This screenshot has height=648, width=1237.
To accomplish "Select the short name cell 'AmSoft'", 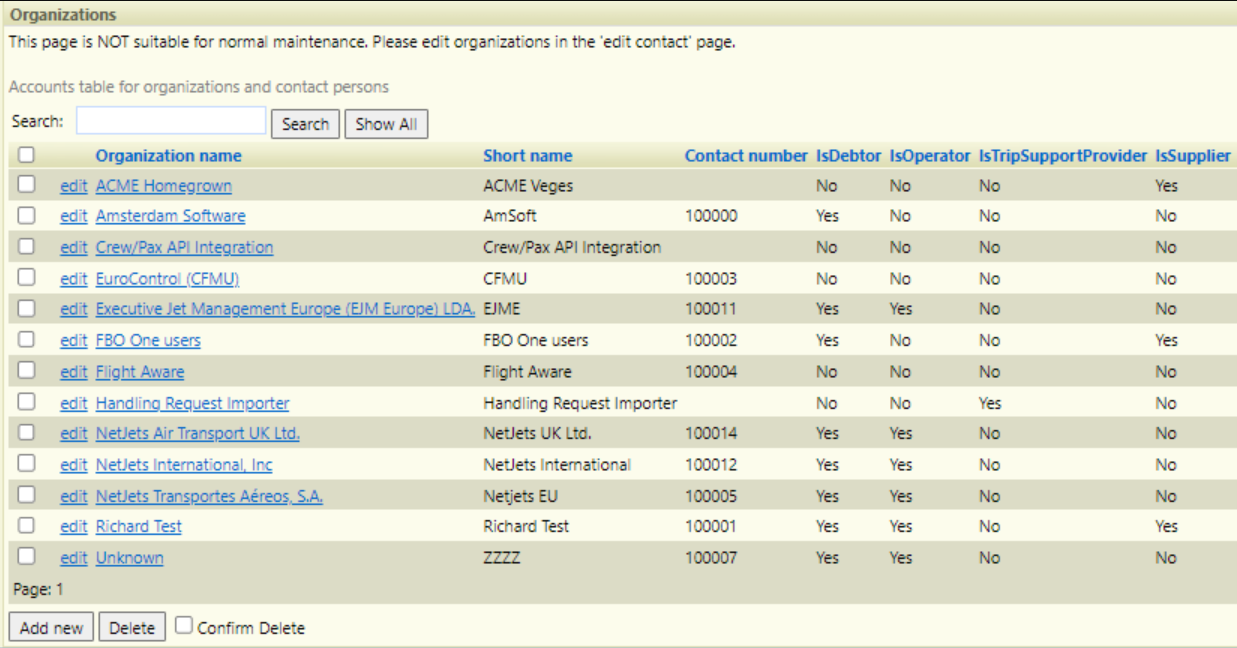I will pos(508,216).
